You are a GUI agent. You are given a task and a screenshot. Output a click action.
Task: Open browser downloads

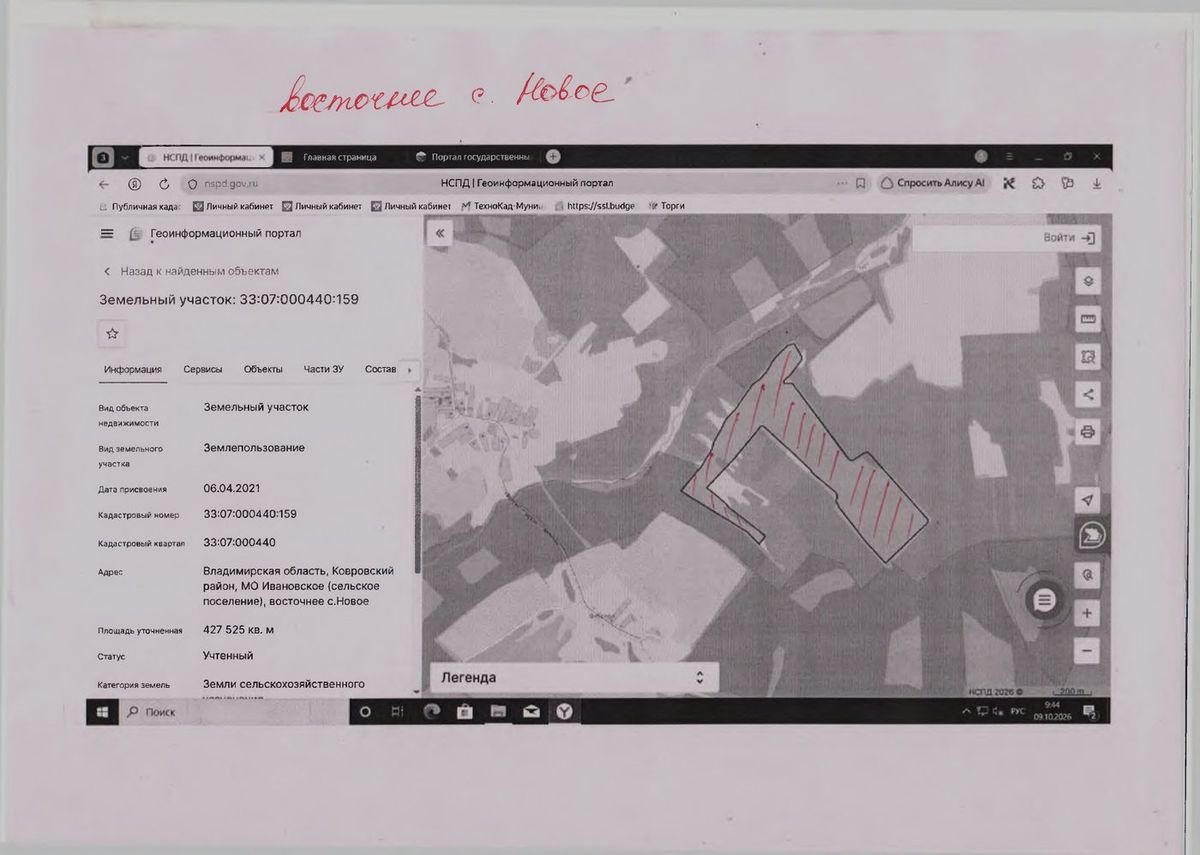tap(1097, 184)
